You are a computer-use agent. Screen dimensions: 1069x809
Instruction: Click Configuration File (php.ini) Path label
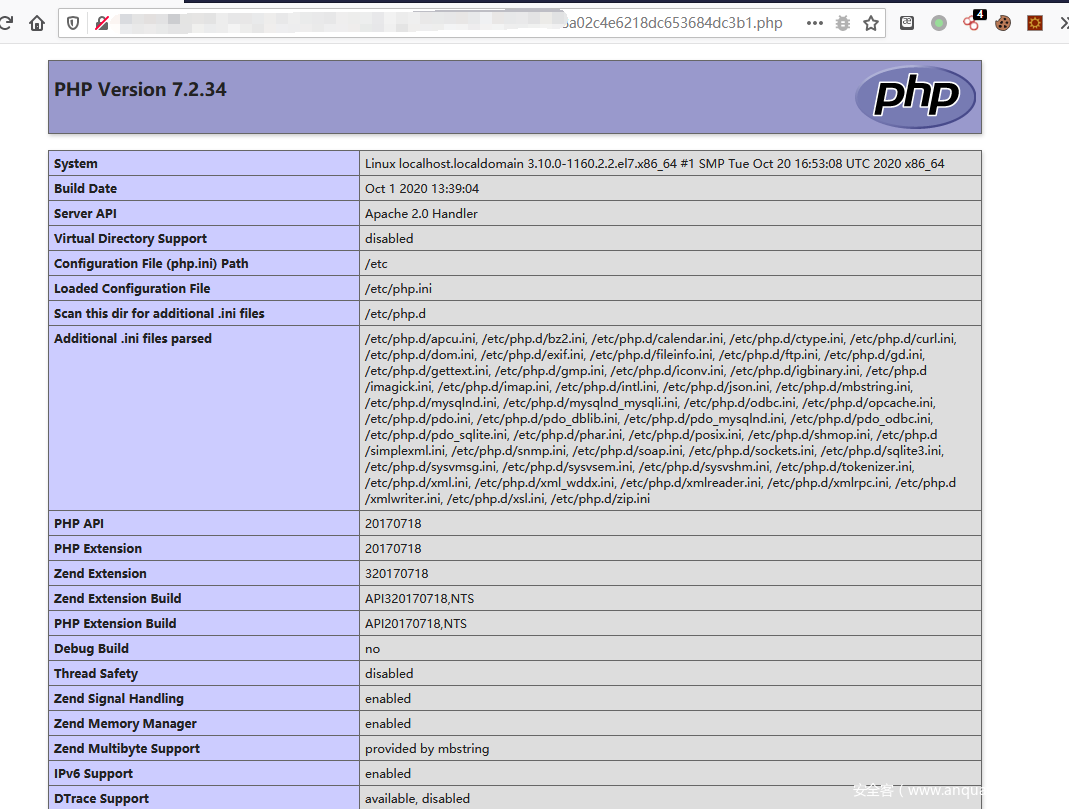click(x=151, y=264)
